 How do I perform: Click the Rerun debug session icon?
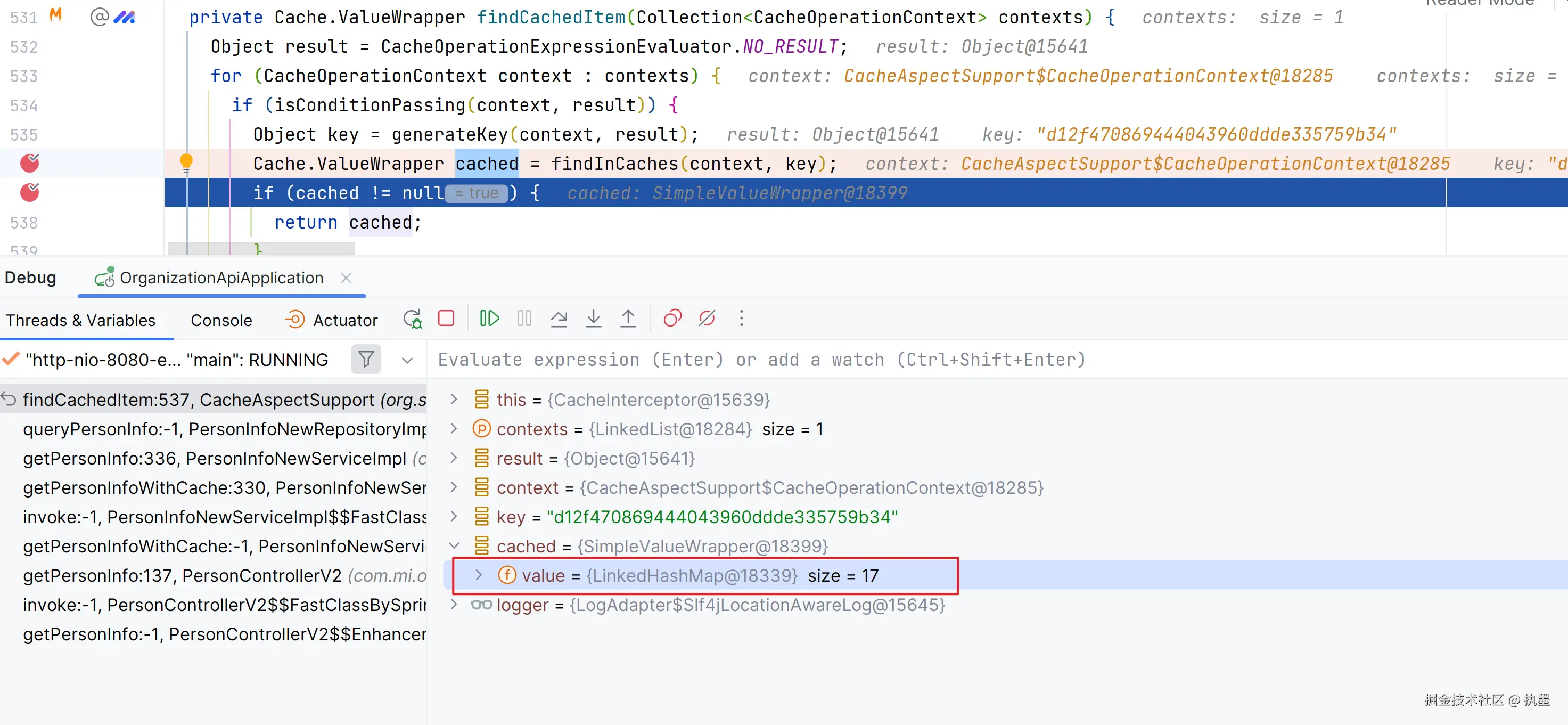click(412, 319)
